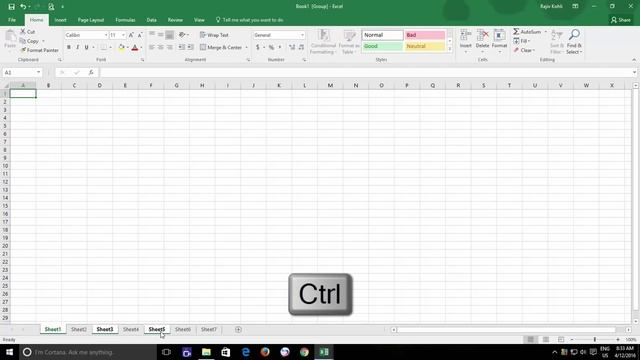Click the Format cells icon
The image size is (640, 360).
(x=499, y=36)
